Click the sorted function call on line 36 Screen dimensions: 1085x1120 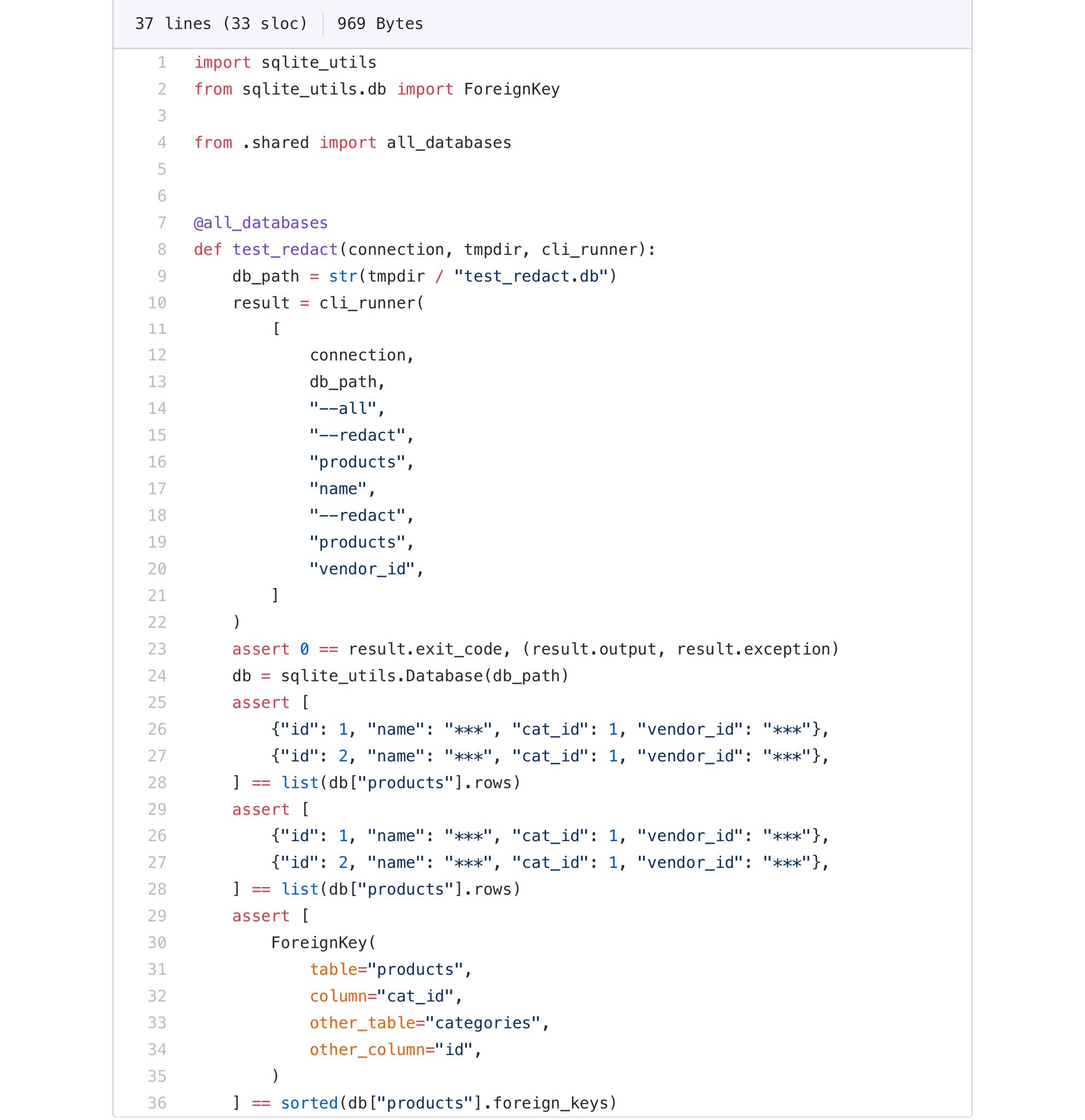tap(308, 1103)
